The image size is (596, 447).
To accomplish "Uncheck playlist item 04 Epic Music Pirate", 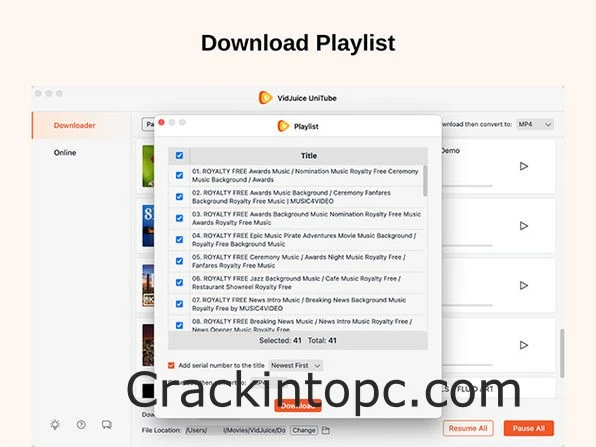I will [x=179, y=239].
